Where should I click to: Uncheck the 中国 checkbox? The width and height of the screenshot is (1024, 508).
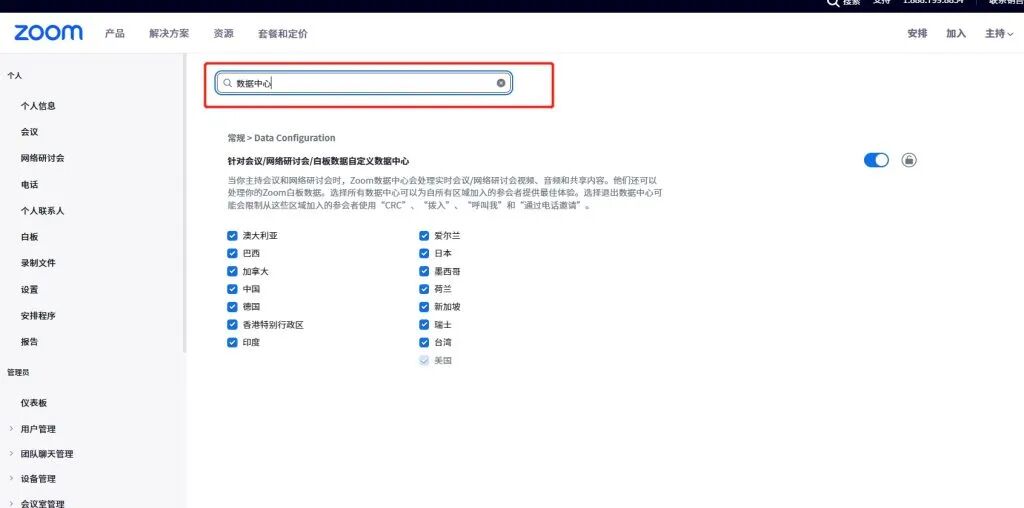232,289
